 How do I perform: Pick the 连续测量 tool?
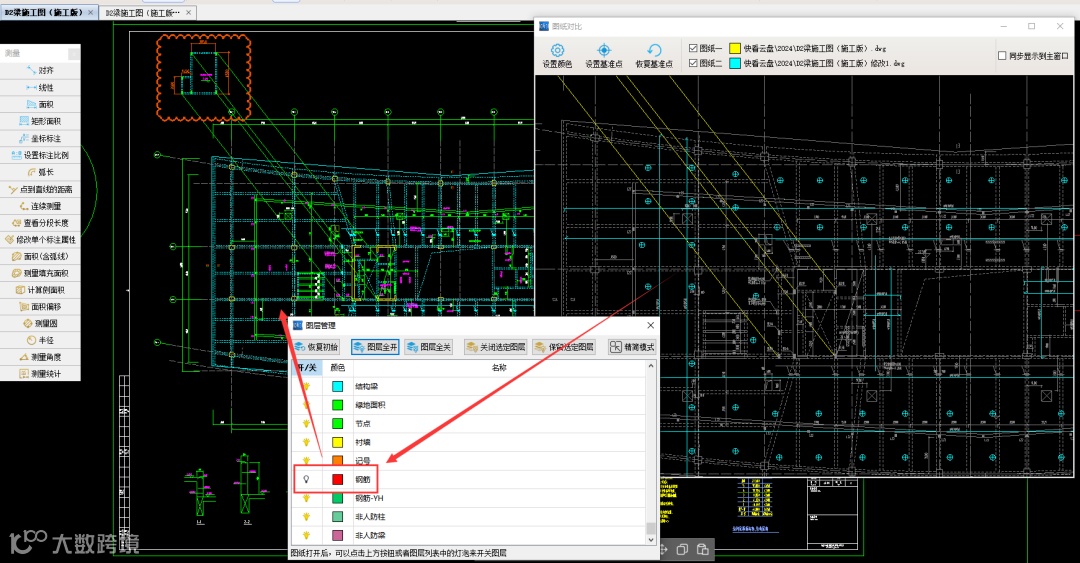click(x=40, y=206)
